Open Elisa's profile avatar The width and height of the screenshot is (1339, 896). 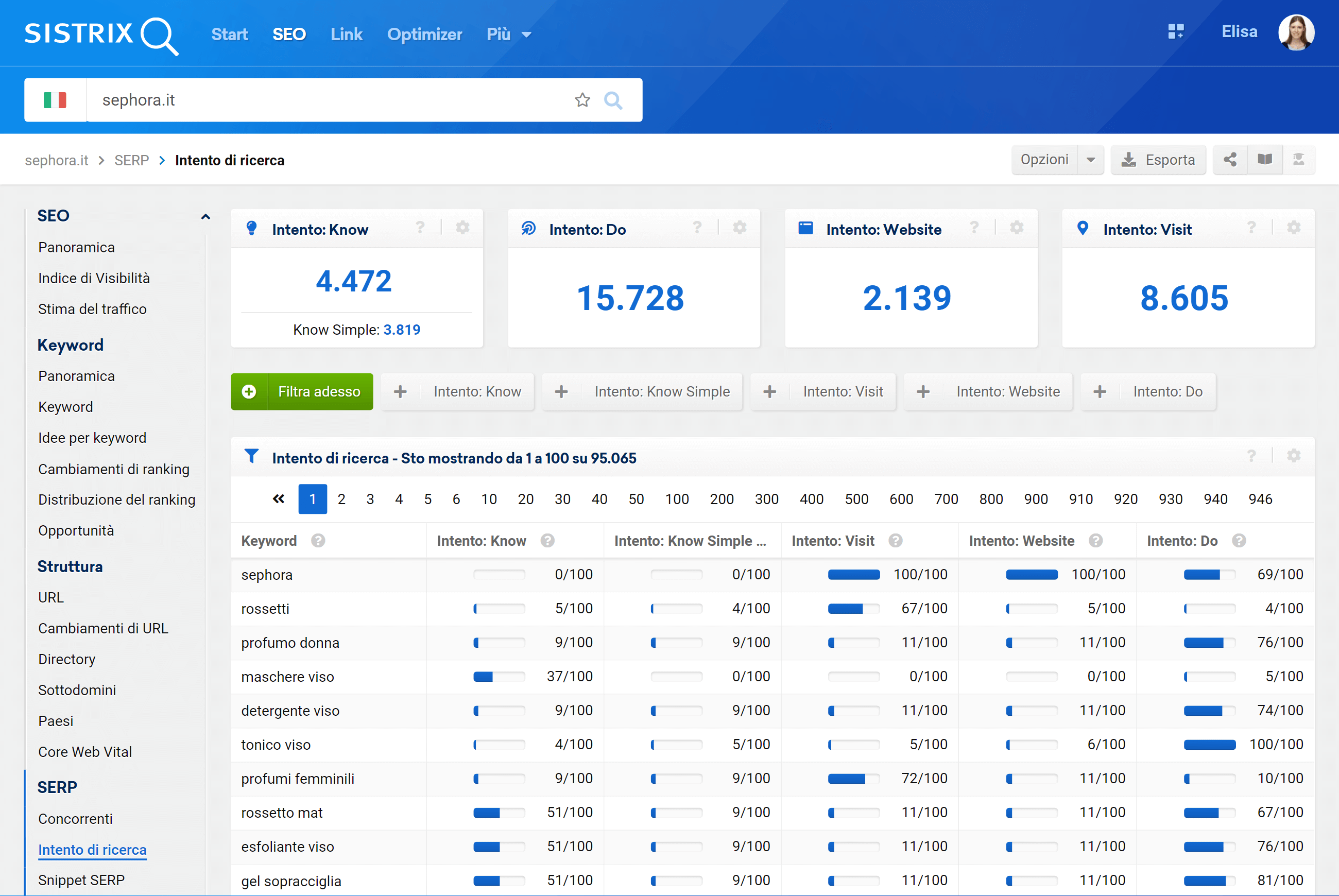[x=1296, y=32]
